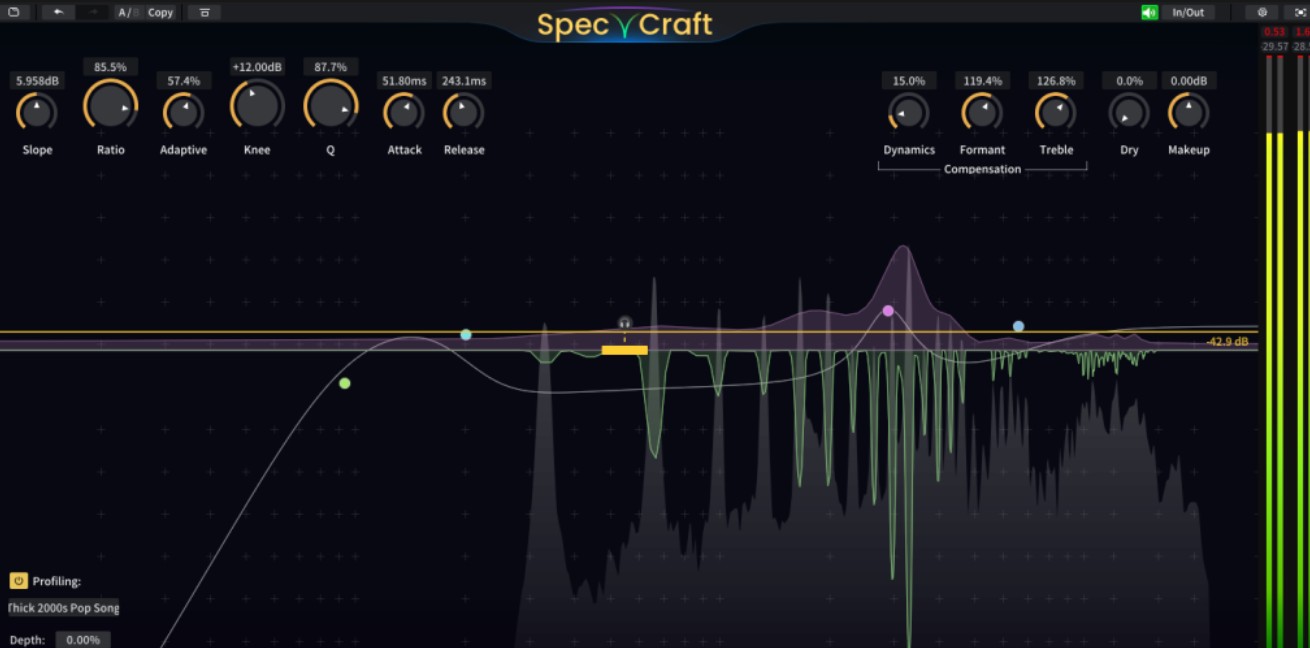Click the Knee value +12.00dB
This screenshot has height=648, width=1310.
(x=257, y=67)
